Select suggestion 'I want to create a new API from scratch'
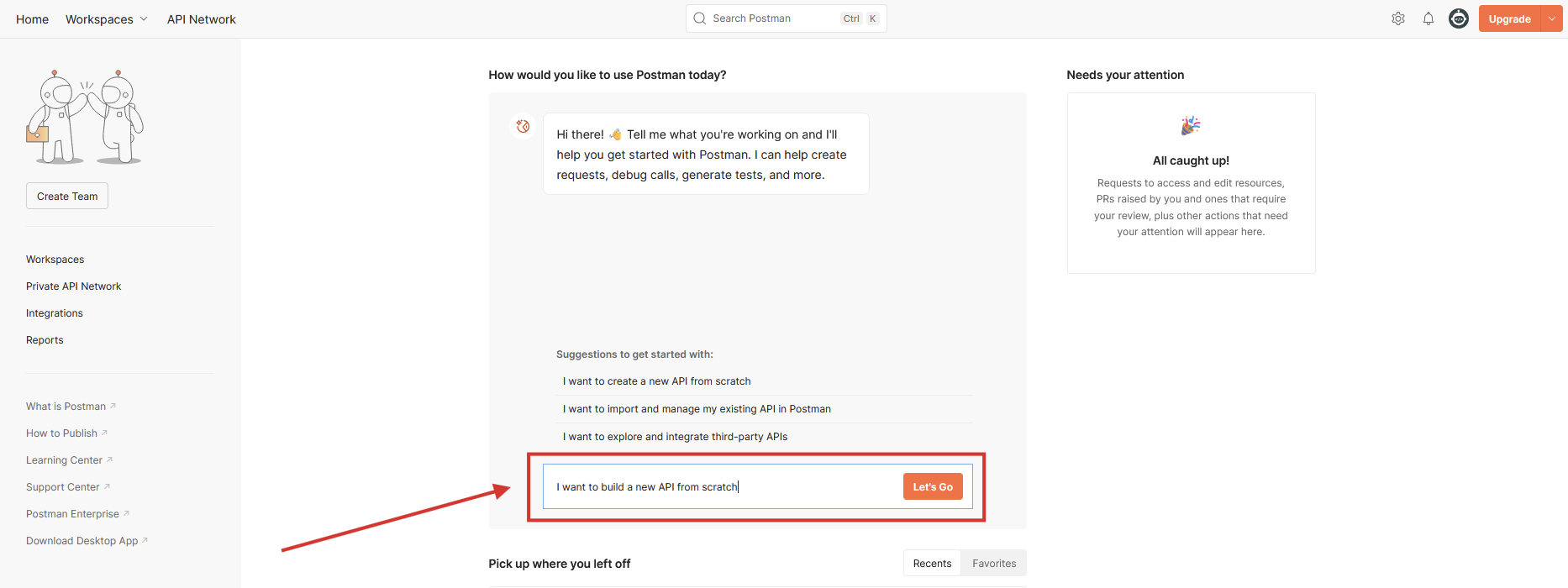Image resolution: width=1568 pixels, height=588 pixels. [656, 381]
